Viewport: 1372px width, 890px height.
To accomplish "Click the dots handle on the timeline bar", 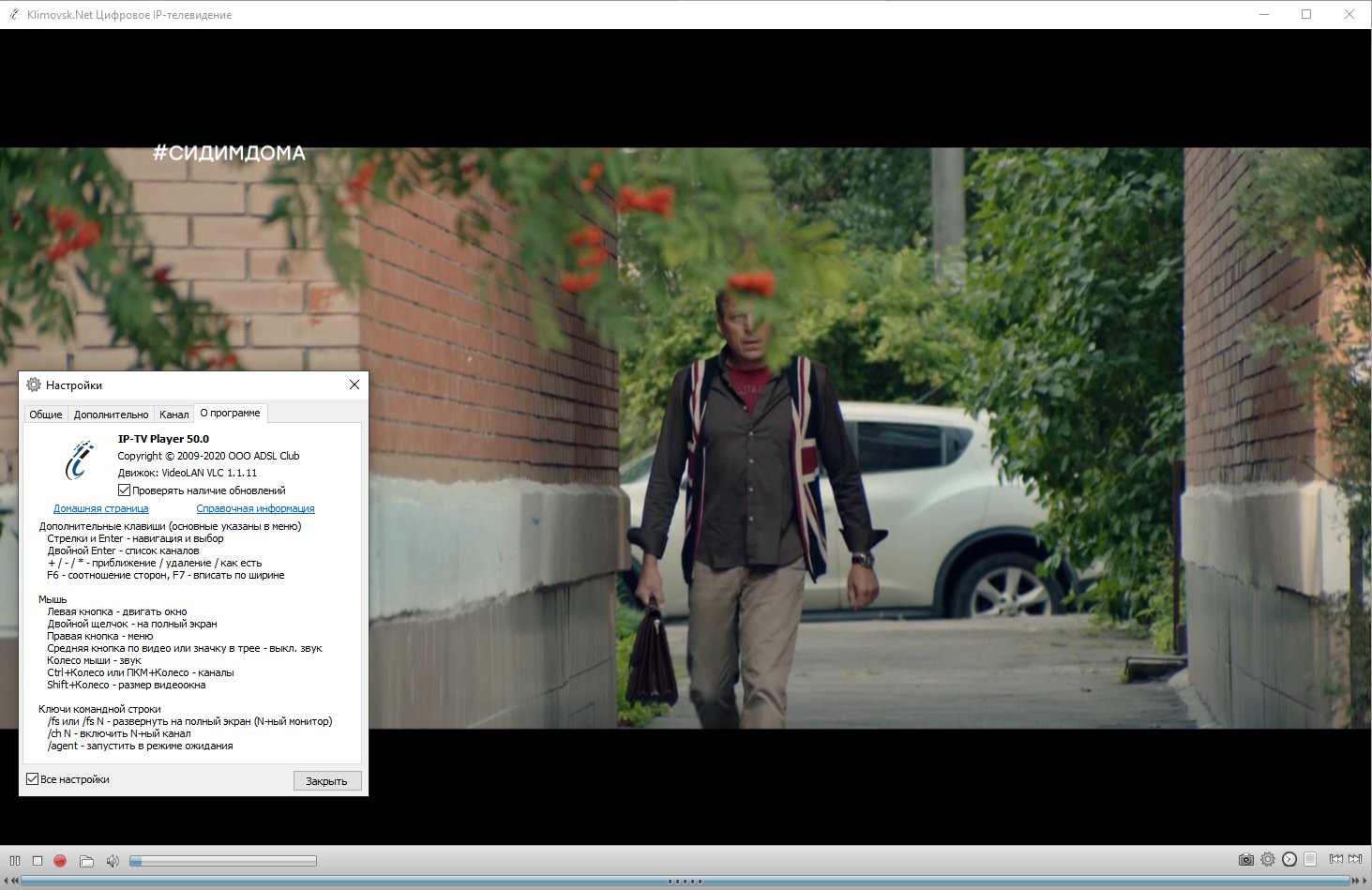I will (685, 881).
